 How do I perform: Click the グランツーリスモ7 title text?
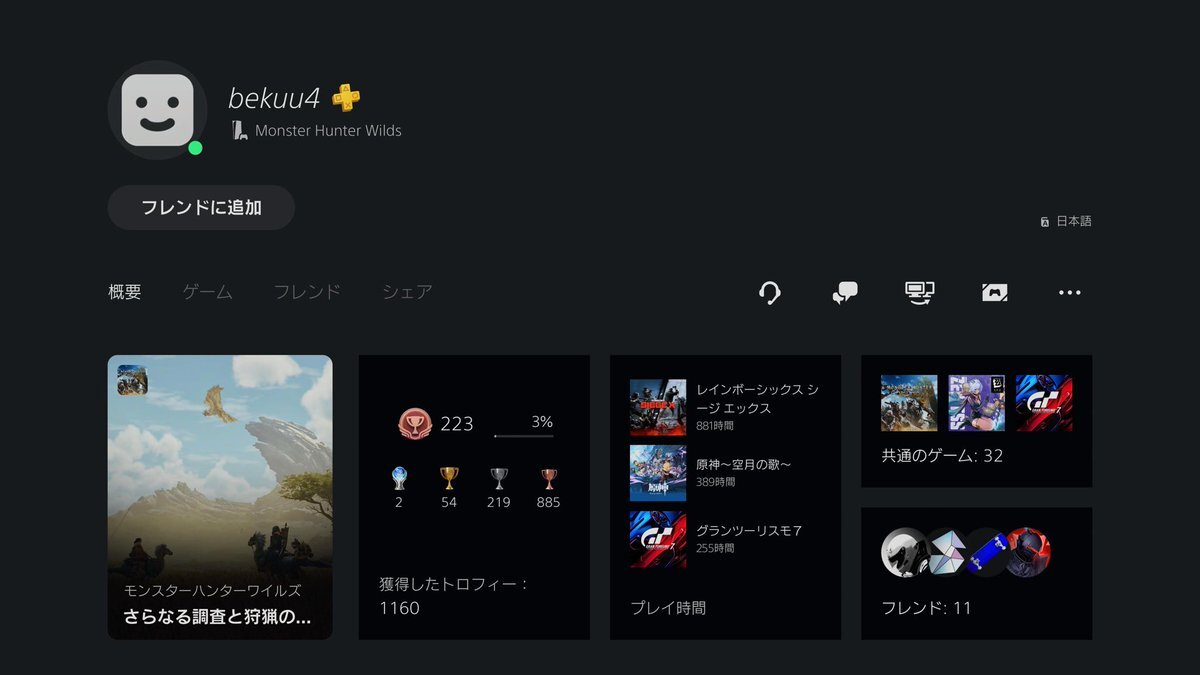coord(749,531)
